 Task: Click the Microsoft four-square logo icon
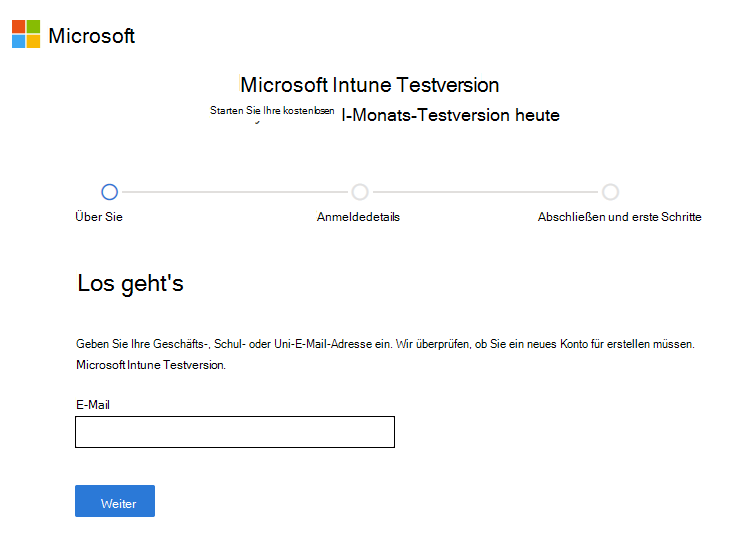point(26,34)
